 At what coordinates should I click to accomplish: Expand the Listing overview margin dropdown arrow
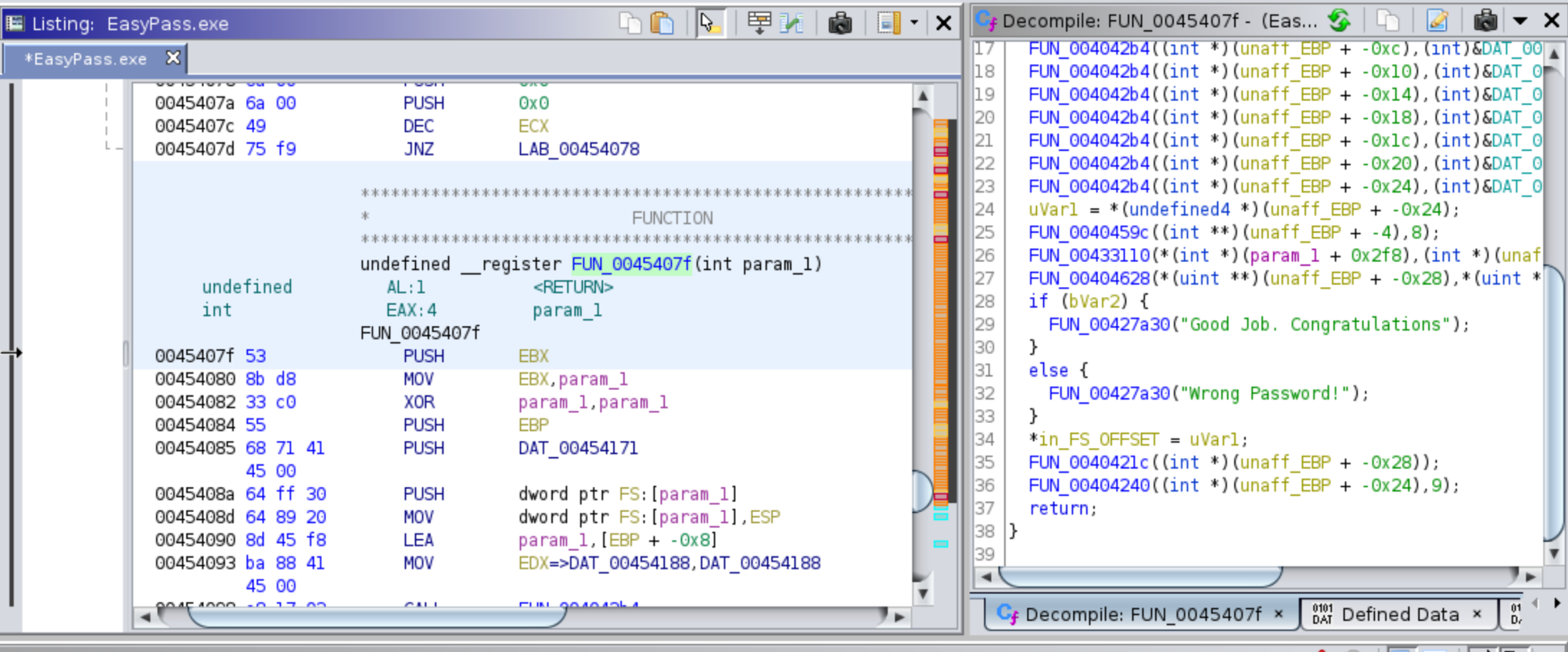pos(913,23)
